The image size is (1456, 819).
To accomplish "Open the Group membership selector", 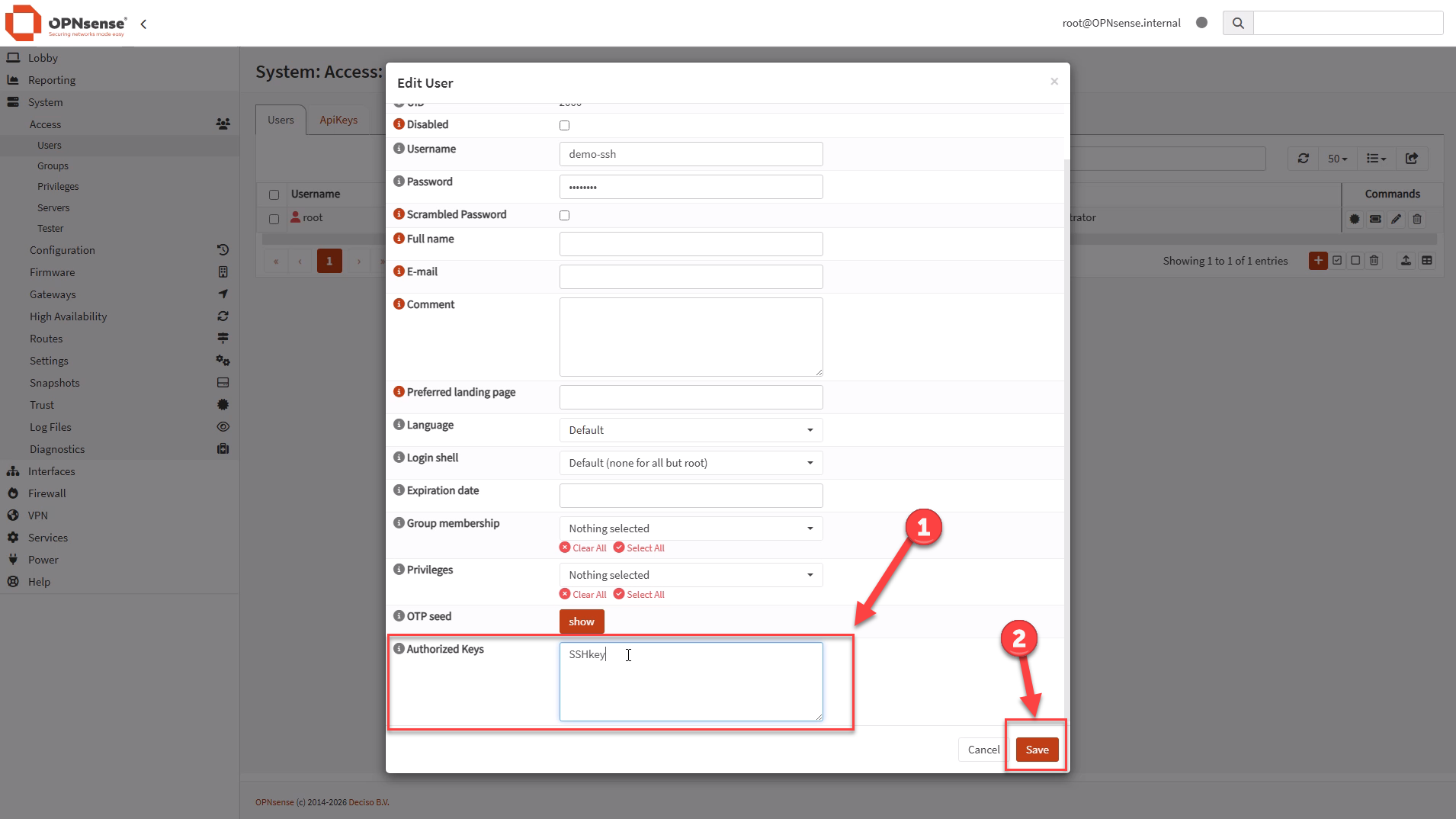I will (x=691, y=528).
